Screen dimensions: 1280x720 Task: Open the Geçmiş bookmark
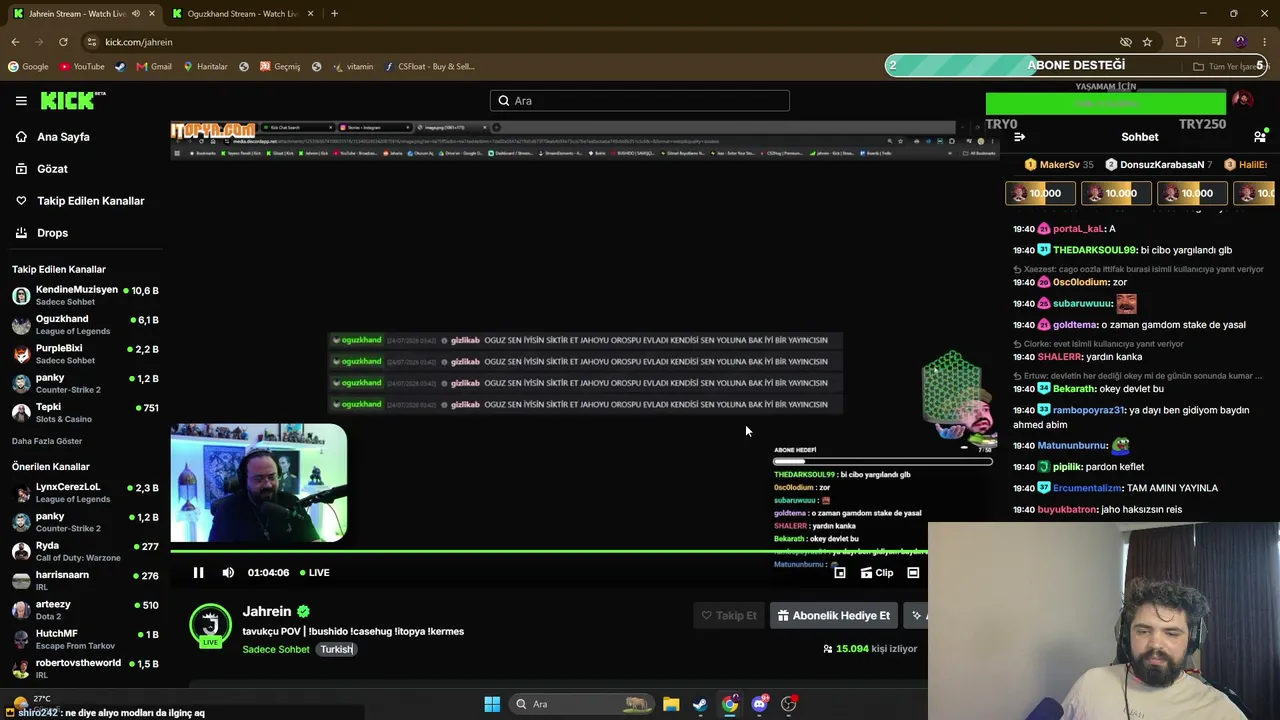pos(280,67)
